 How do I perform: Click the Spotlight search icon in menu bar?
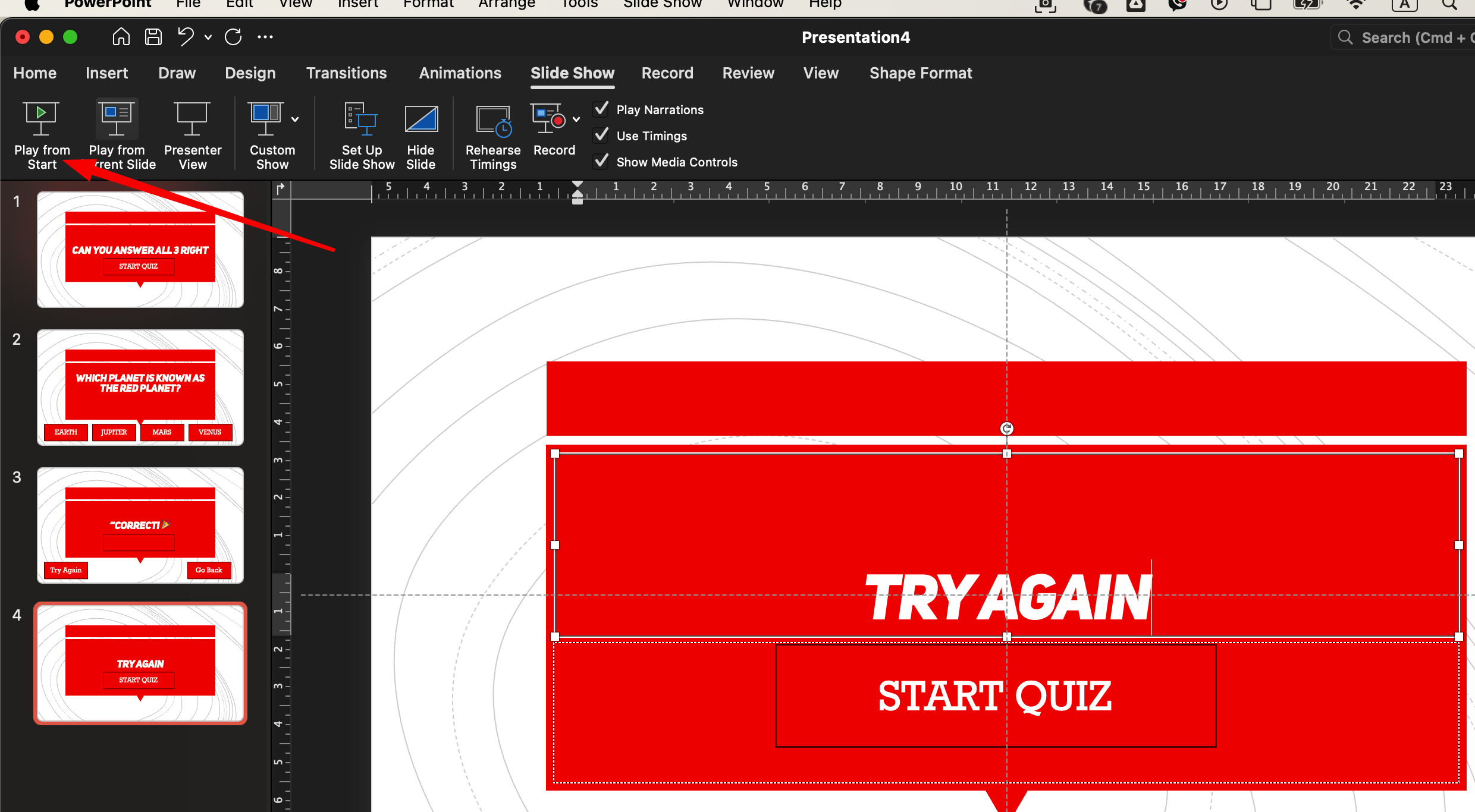point(1450,4)
